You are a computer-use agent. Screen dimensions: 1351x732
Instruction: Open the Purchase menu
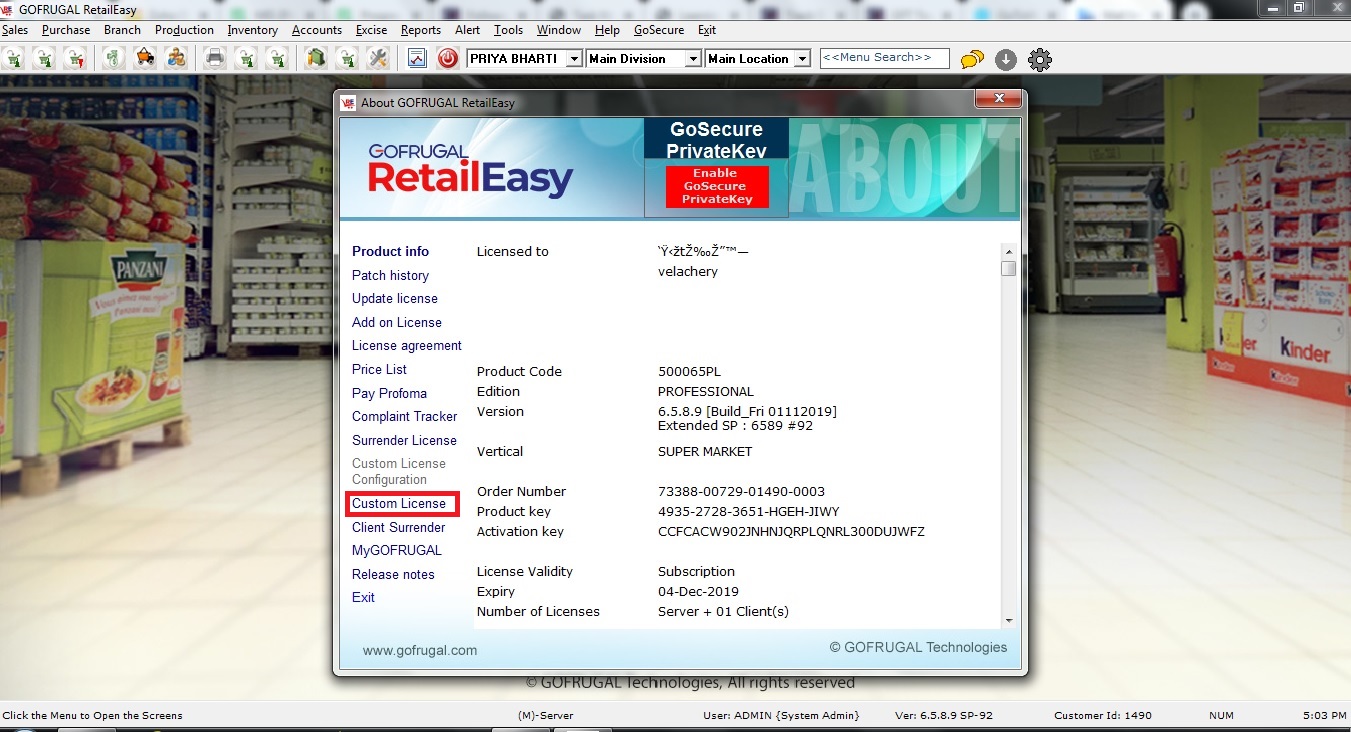point(66,30)
